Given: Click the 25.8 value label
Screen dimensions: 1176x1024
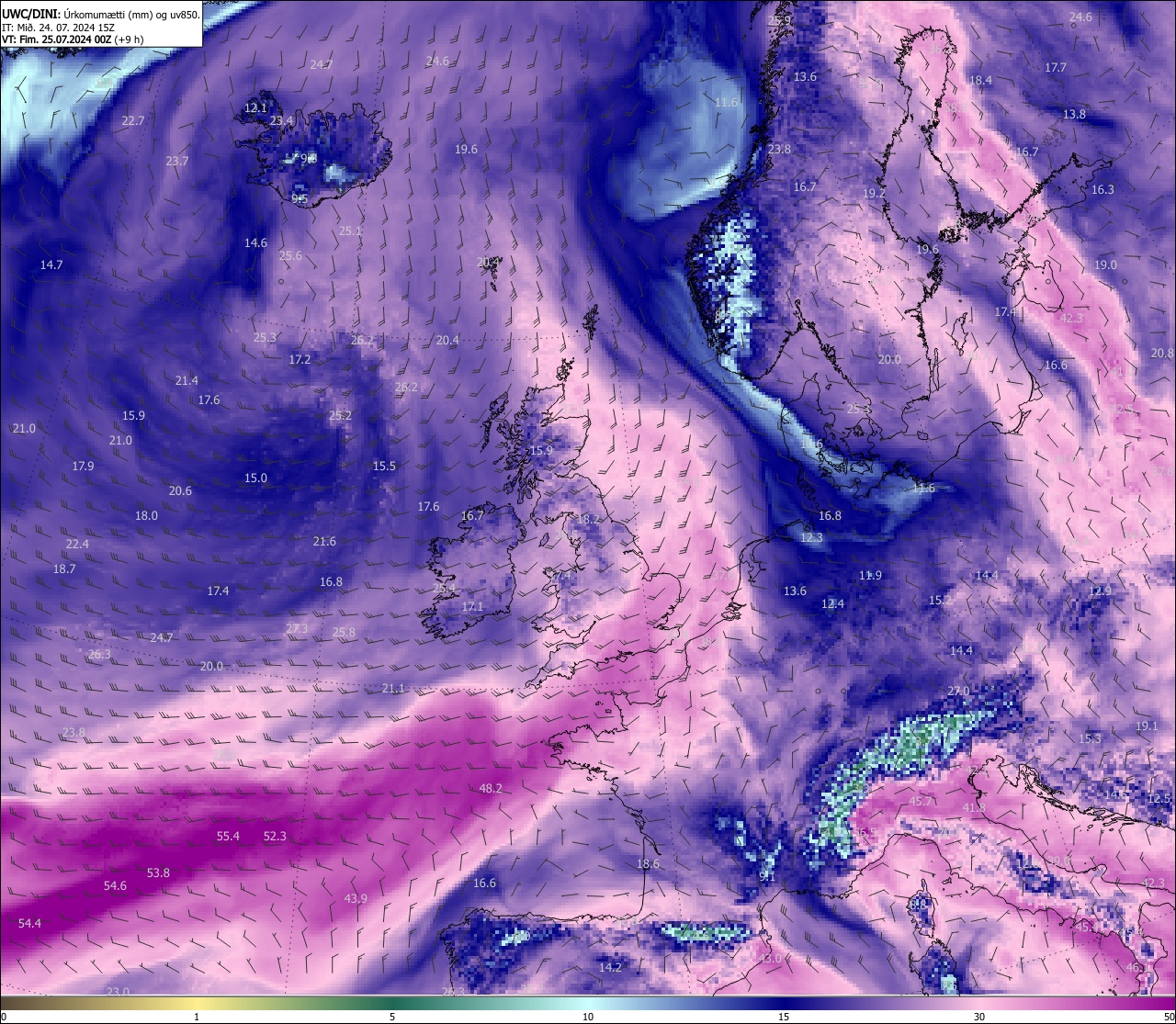Looking at the screenshot, I should click(x=344, y=632).
